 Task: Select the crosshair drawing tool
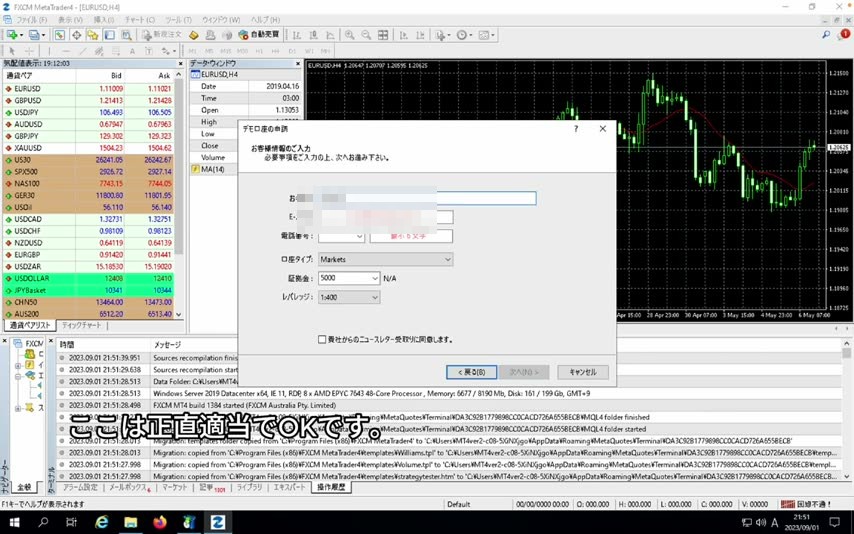coord(29,51)
